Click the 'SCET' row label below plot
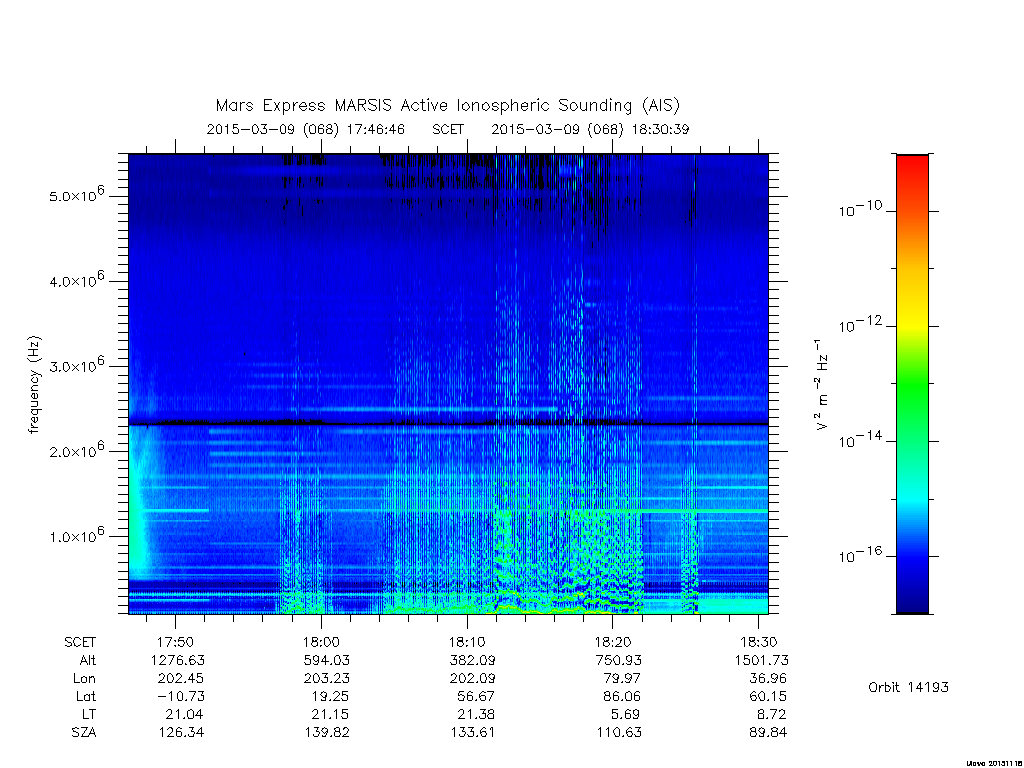 point(80,643)
